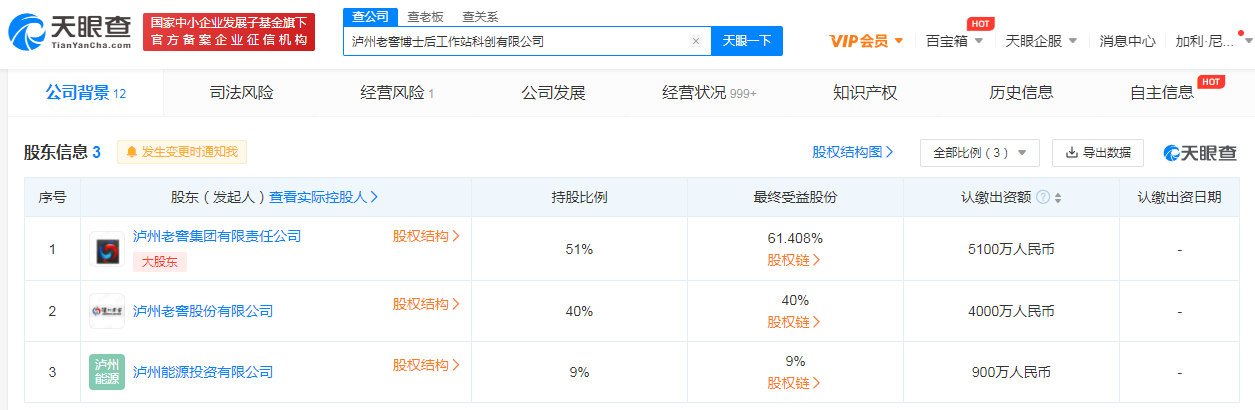1255x410 pixels.
Task: Click the 持股比例 column header
Action: (579, 197)
